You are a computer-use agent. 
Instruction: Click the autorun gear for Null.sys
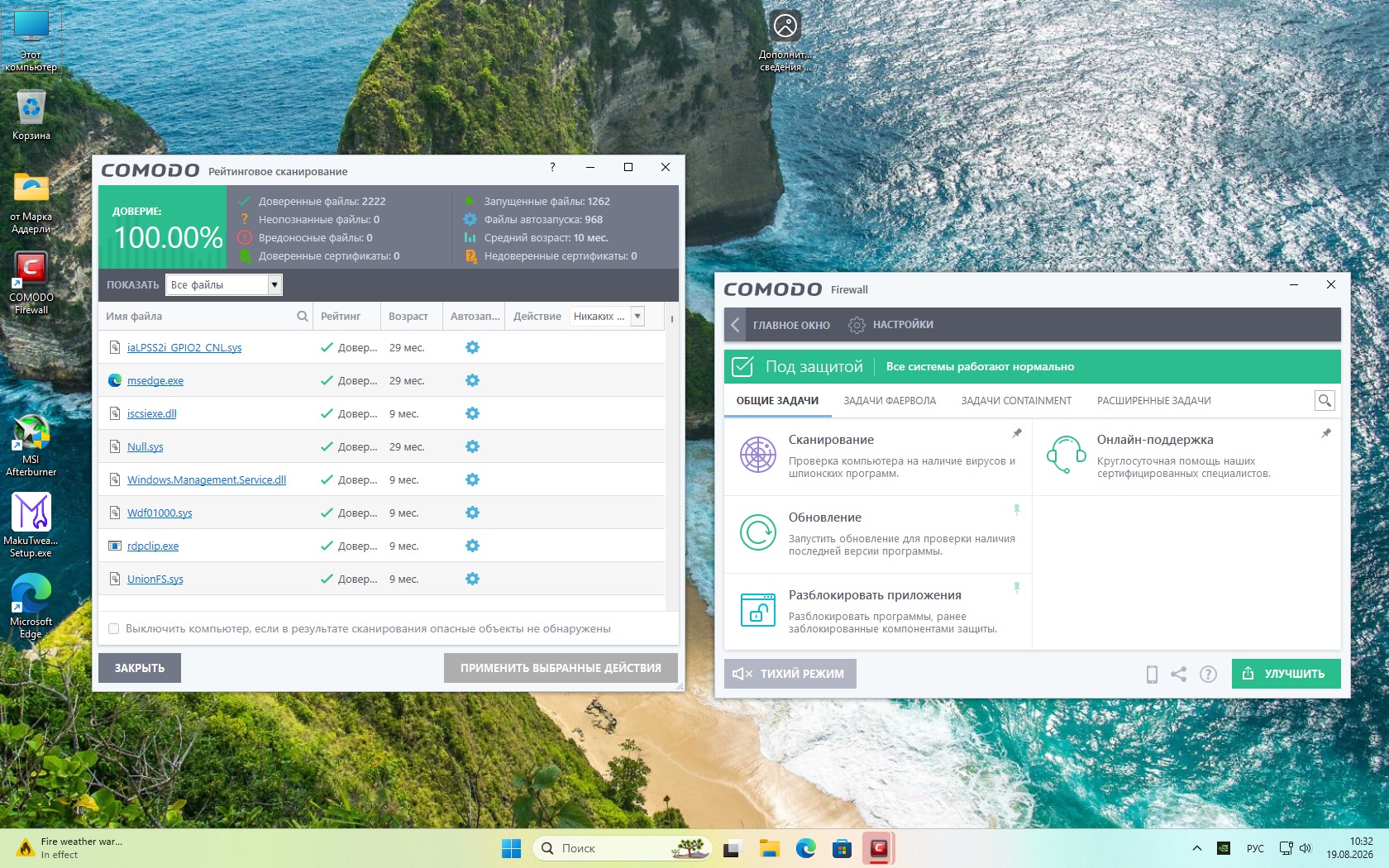(x=472, y=446)
